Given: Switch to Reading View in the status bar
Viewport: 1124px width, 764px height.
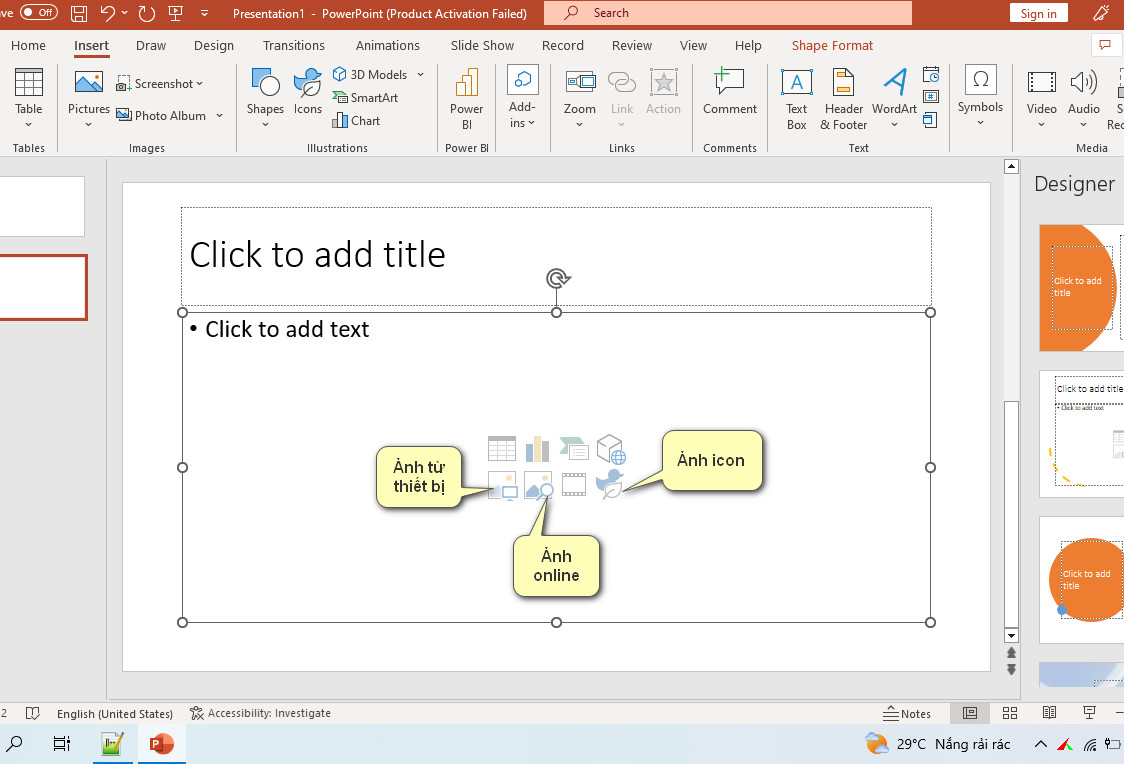Looking at the screenshot, I should [x=1049, y=713].
